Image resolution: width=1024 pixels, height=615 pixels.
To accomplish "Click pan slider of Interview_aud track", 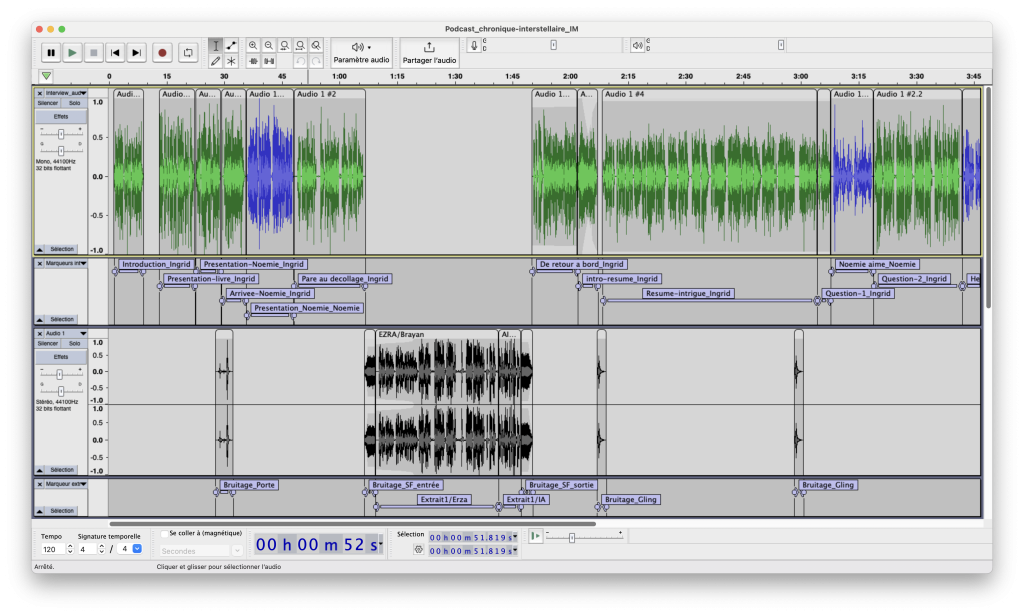I will coord(61,150).
